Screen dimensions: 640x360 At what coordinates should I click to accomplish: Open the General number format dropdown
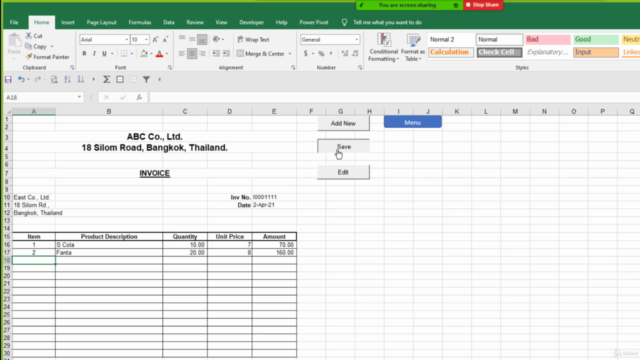pos(357,40)
